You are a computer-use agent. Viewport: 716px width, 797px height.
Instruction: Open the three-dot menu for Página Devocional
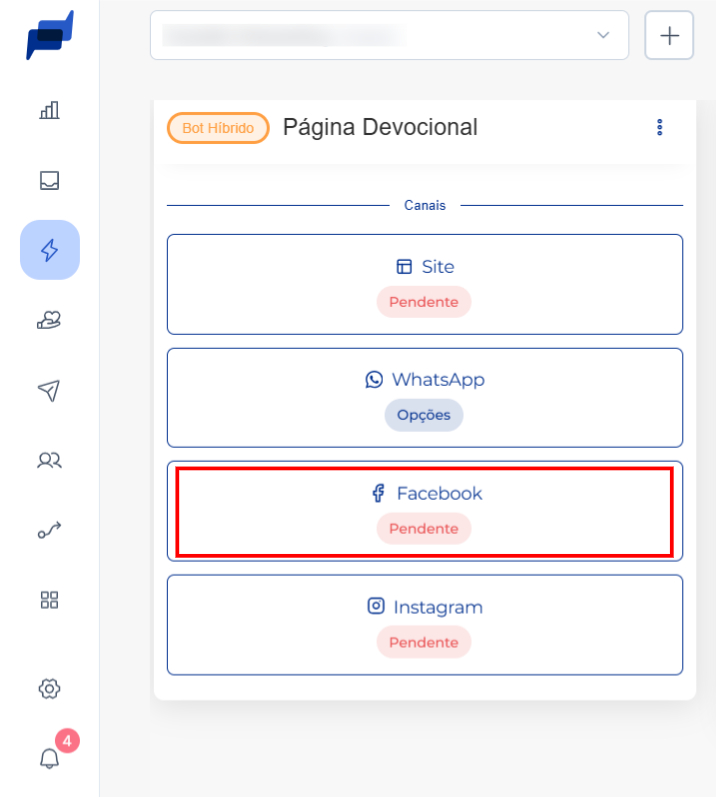(660, 127)
